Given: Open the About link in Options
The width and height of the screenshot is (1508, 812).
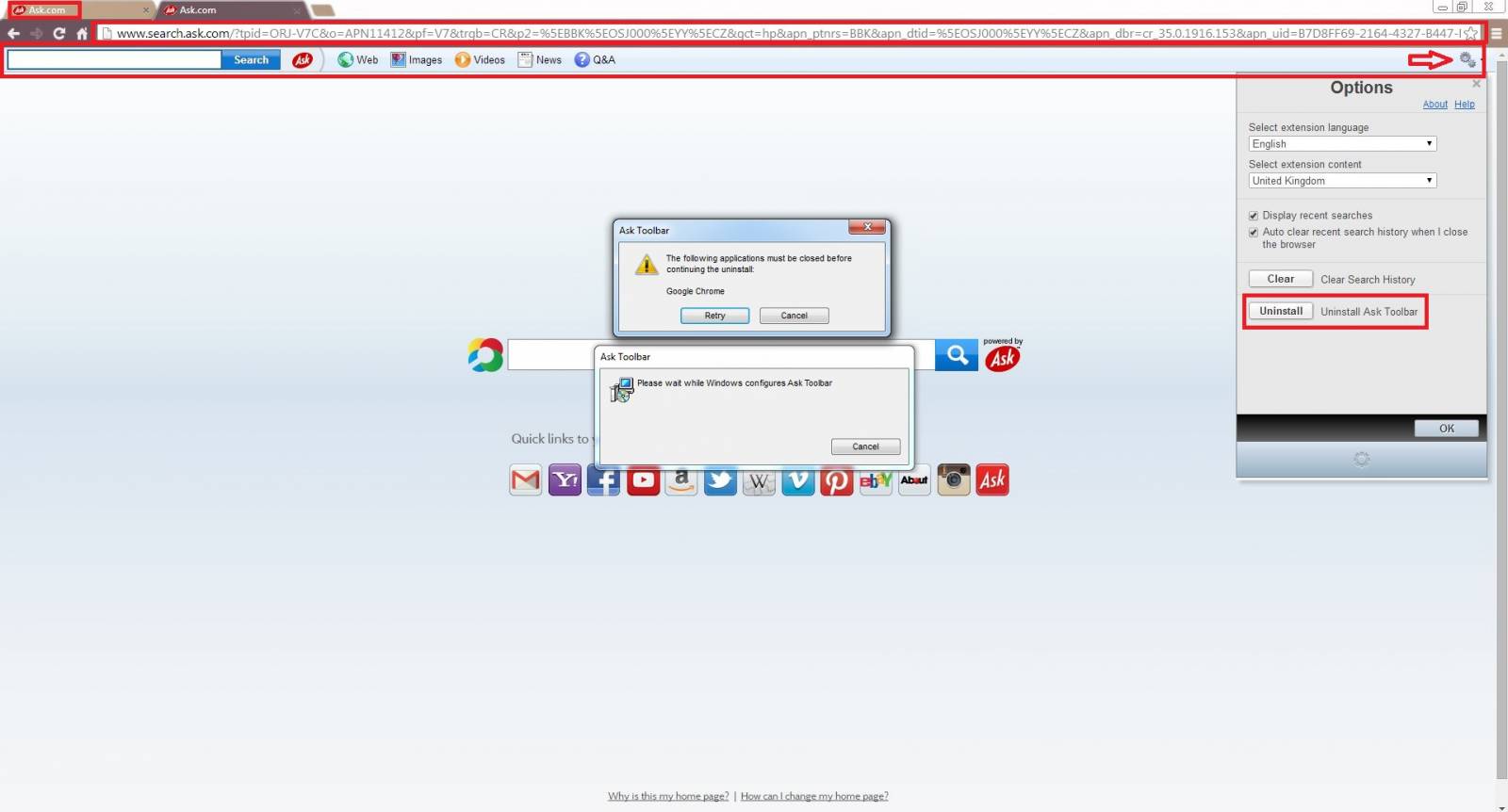Looking at the screenshot, I should [1434, 105].
